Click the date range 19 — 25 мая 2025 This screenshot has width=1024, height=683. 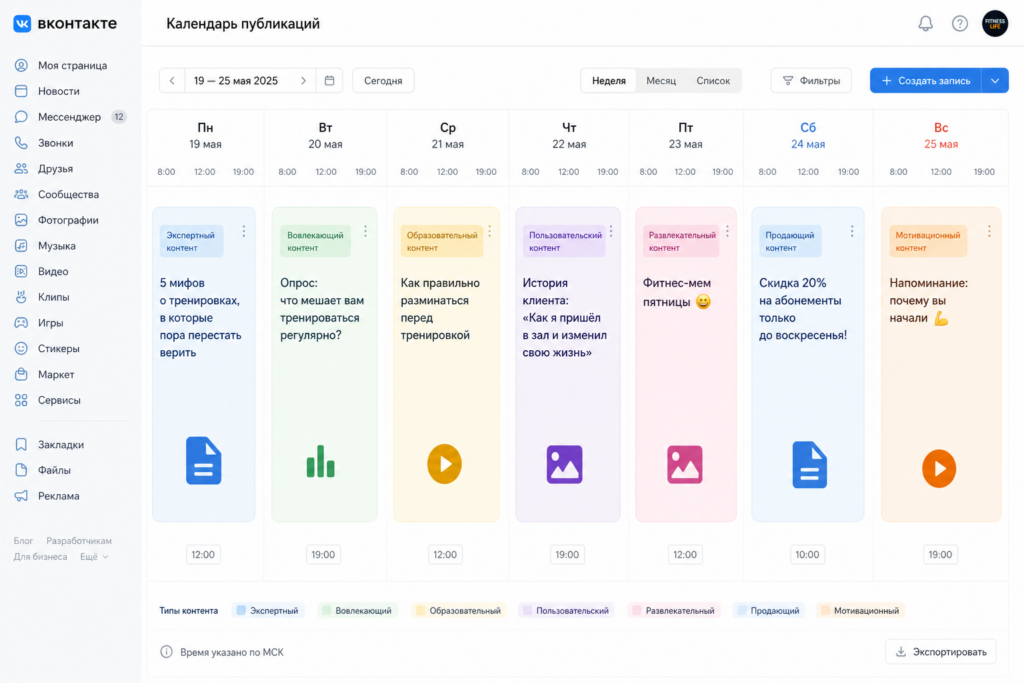click(236, 81)
